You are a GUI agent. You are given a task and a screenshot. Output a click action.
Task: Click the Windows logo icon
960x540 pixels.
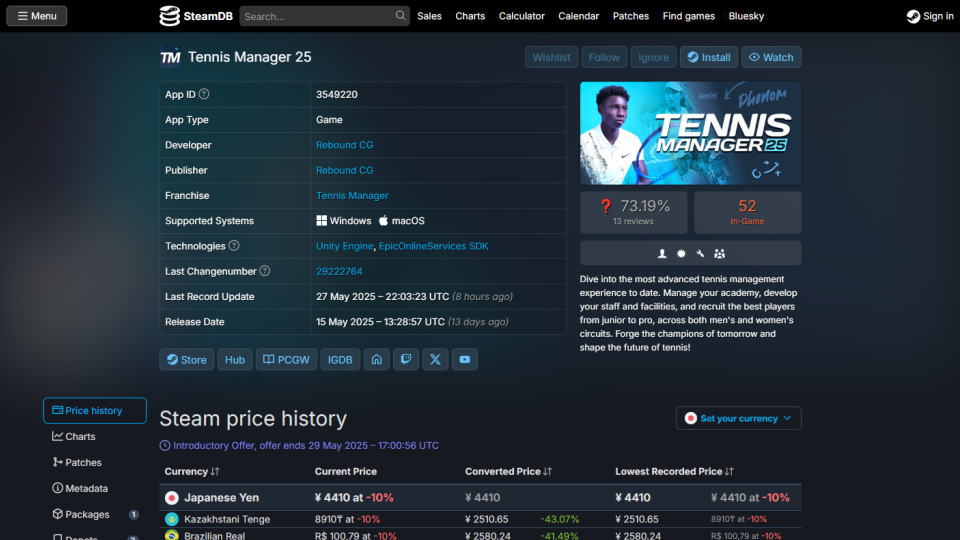point(321,220)
